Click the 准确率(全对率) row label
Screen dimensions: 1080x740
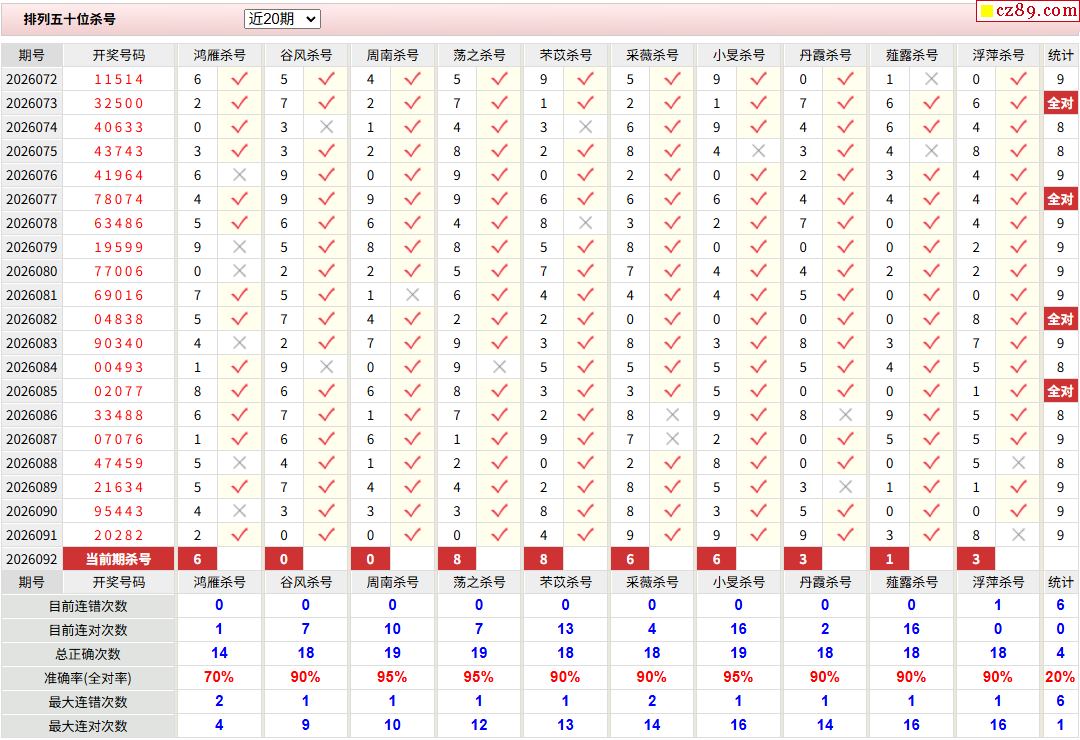(x=89, y=678)
